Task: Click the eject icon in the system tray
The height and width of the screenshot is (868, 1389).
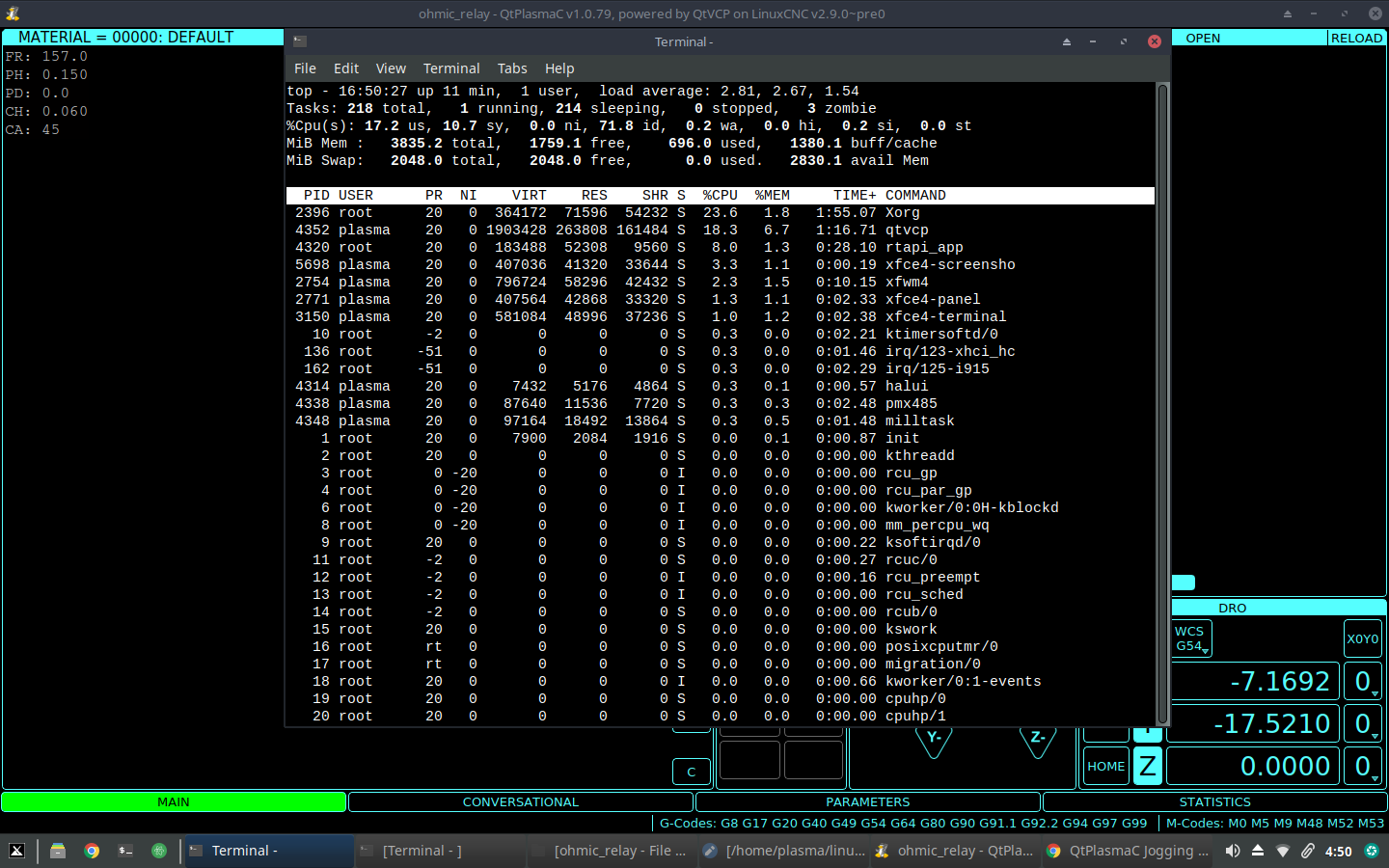Action: click(x=1258, y=851)
